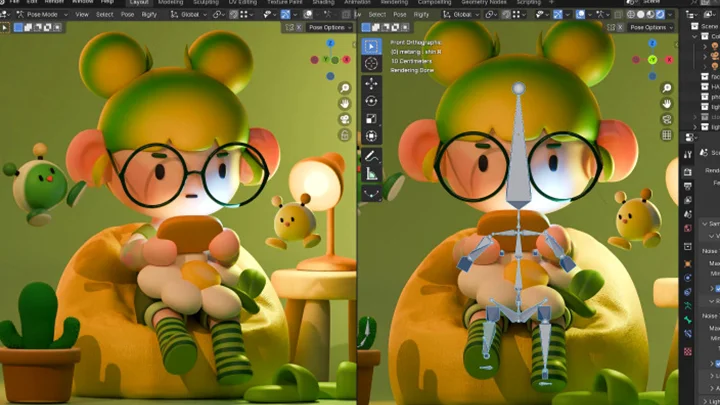Open properties editor type dropdown
This screenshot has width=720, height=405.
click(x=691, y=137)
